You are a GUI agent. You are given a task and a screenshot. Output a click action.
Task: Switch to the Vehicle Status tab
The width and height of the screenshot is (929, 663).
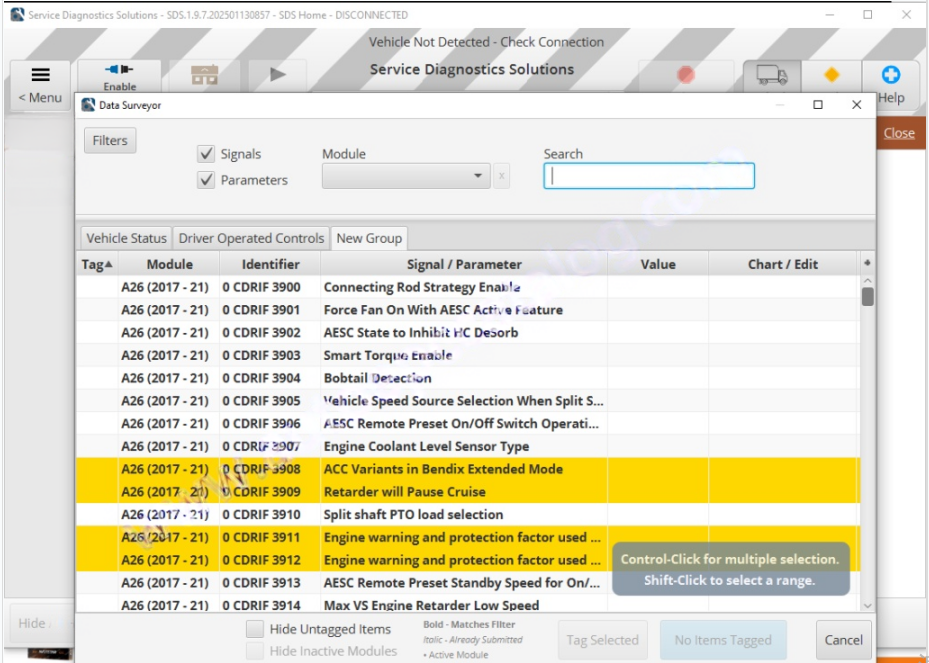click(126, 238)
